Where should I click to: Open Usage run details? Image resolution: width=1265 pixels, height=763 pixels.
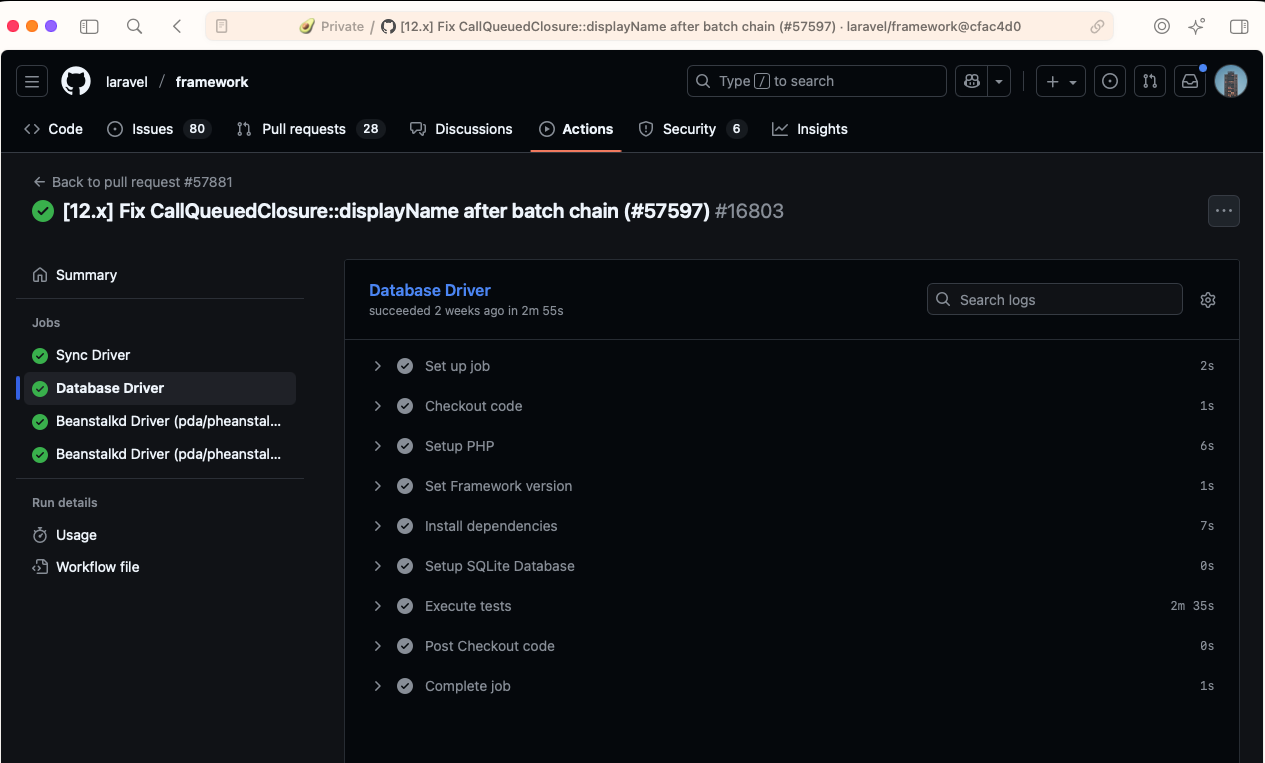(160, 535)
